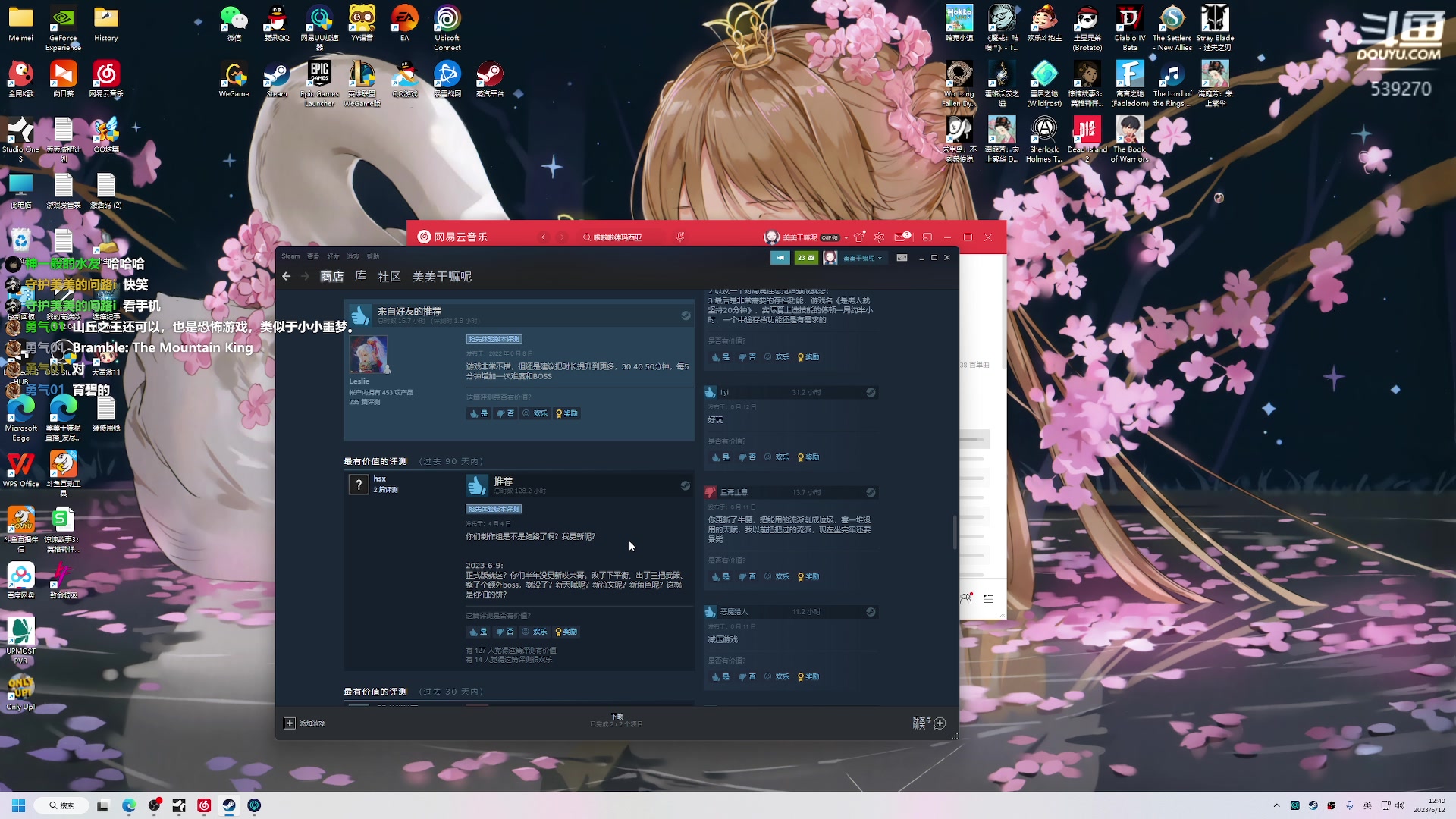1456x819 pixels.
Task: Click NetEase Music forward arrow
Action: coord(562,237)
